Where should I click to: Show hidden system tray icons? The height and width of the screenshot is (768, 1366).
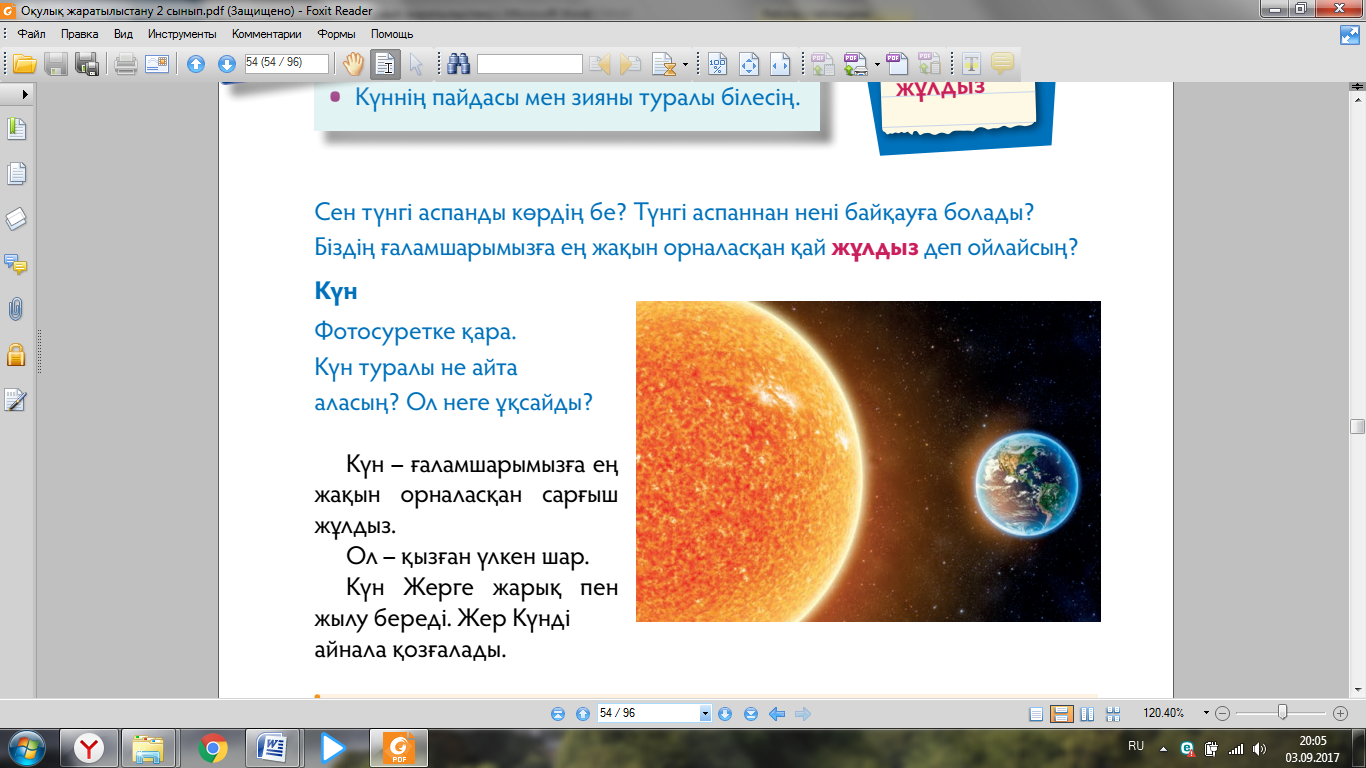(1163, 748)
